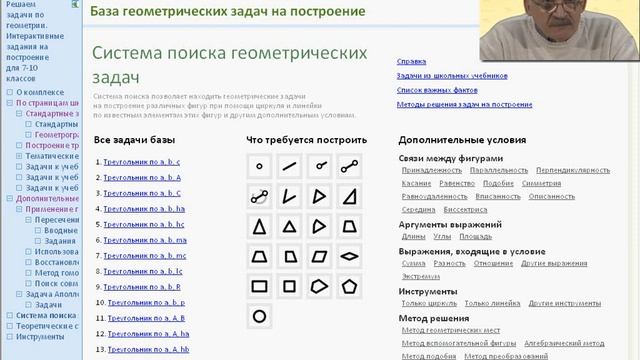Filter arguments by 'Углы'
Screen dimensions: 640x360
pos(442,236)
